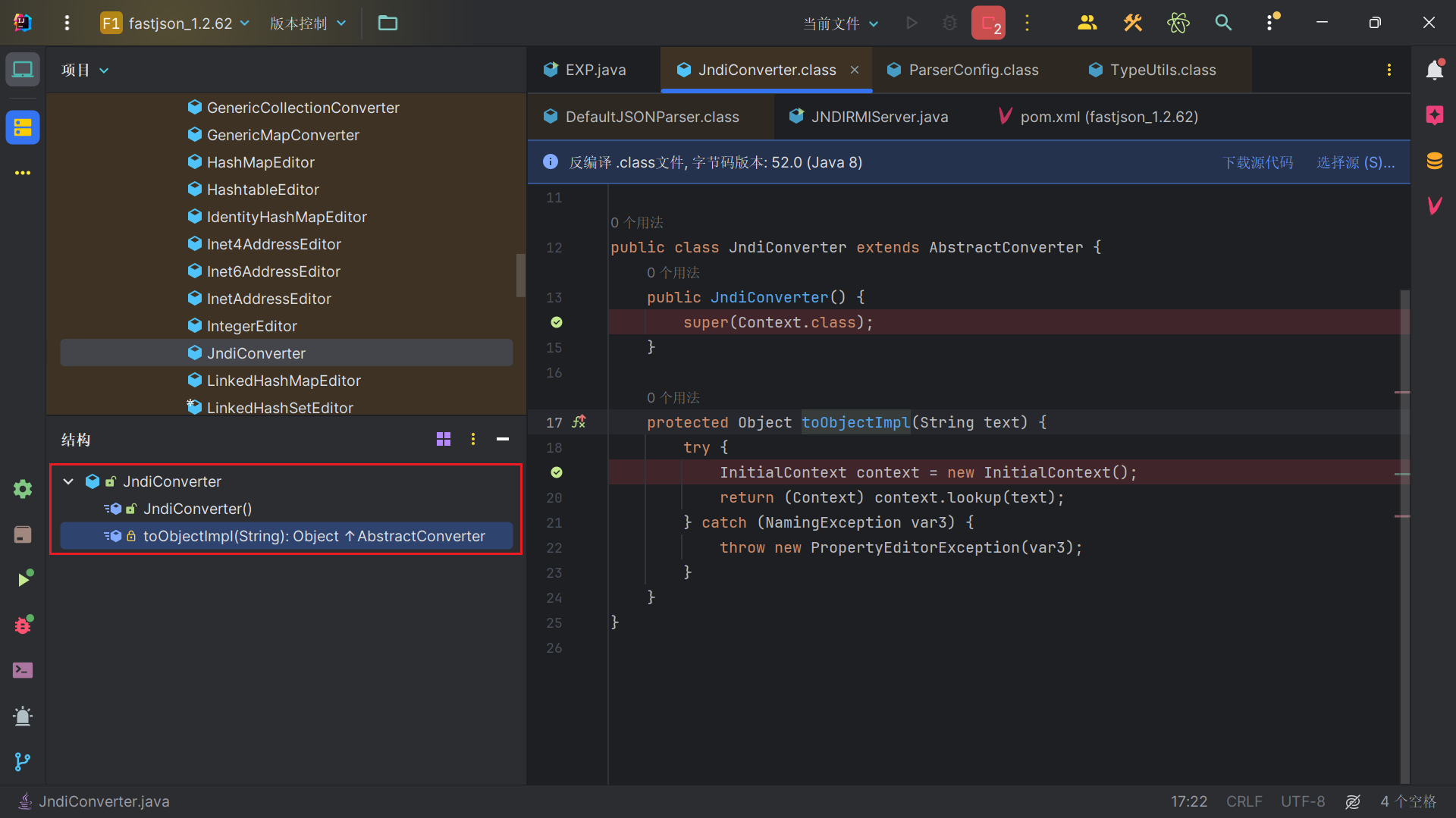Collapse JndiConverter node in structure tree
Viewport: 1456px width, 818px height.
(x=68, y=481)
